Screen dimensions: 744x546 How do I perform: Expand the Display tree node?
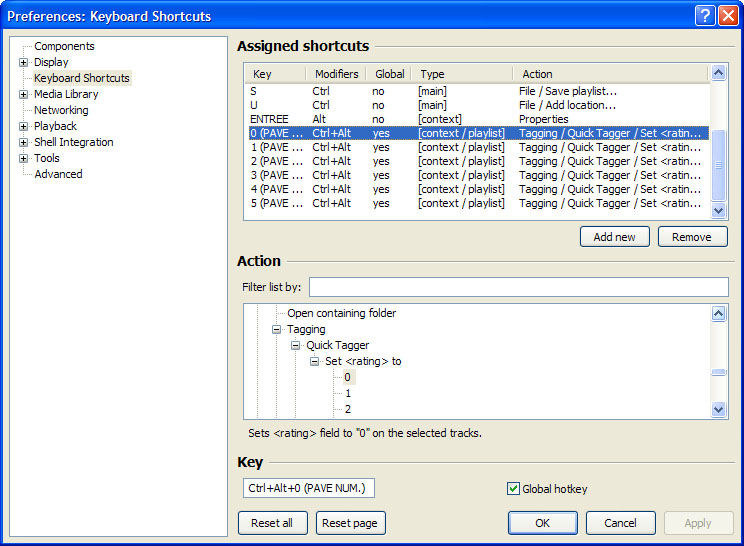(x=23, y=62)
